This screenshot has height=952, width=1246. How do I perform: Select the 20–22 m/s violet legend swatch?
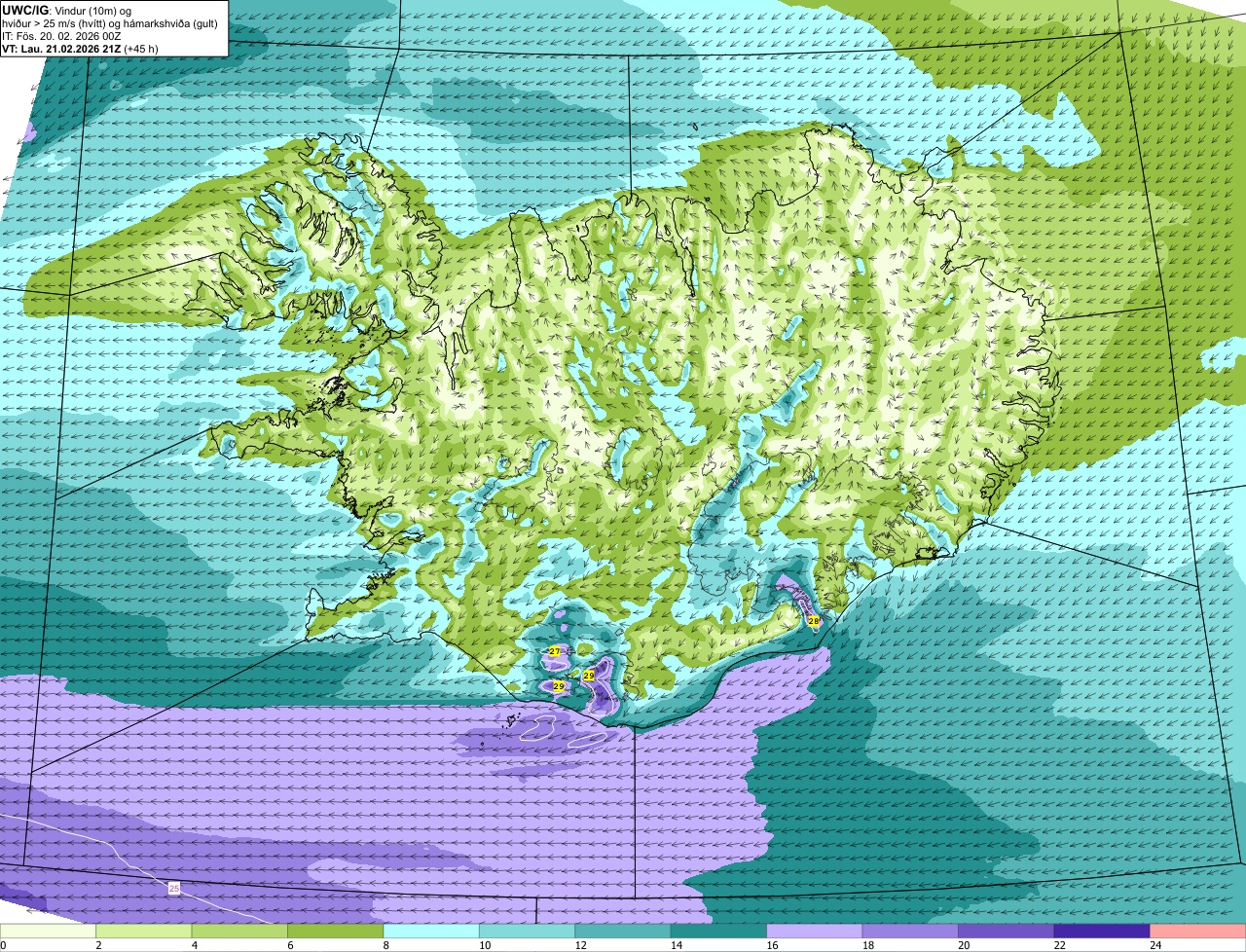[1007, 931]
